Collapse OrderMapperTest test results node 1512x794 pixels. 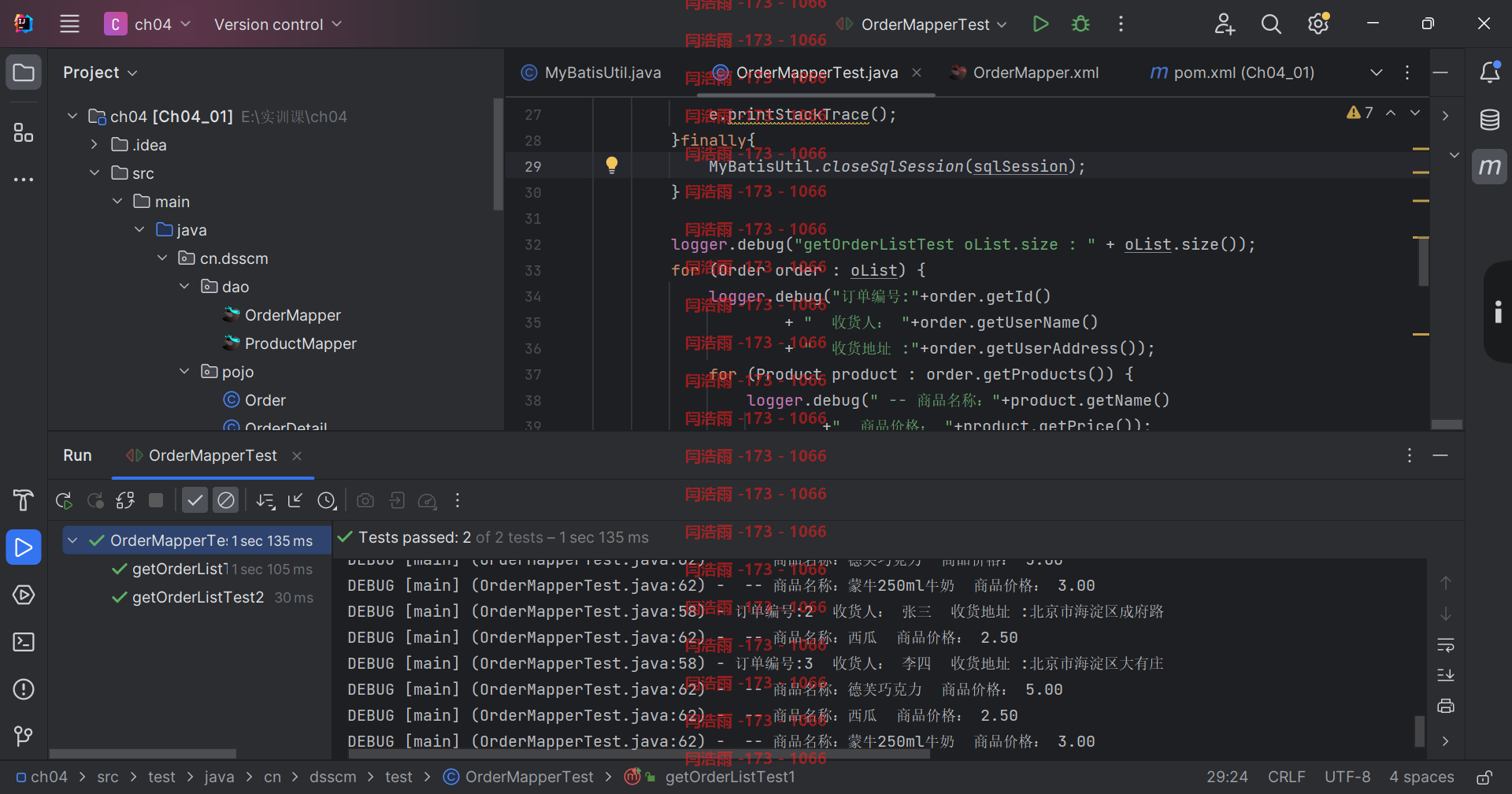pyautogui.click(x=72, y=540)
